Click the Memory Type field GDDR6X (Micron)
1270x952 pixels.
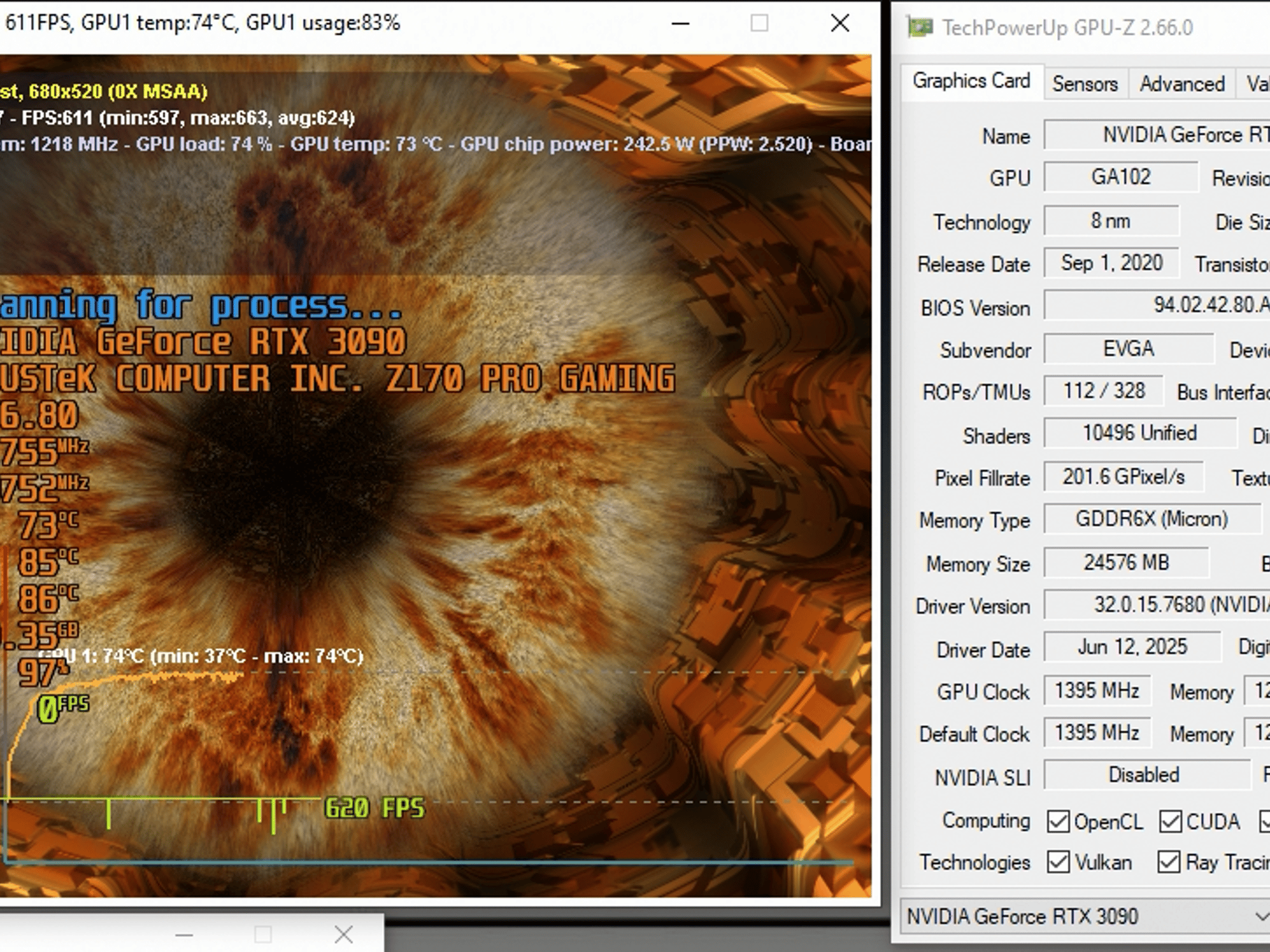pyautogui.click(x=1152, y=519)
